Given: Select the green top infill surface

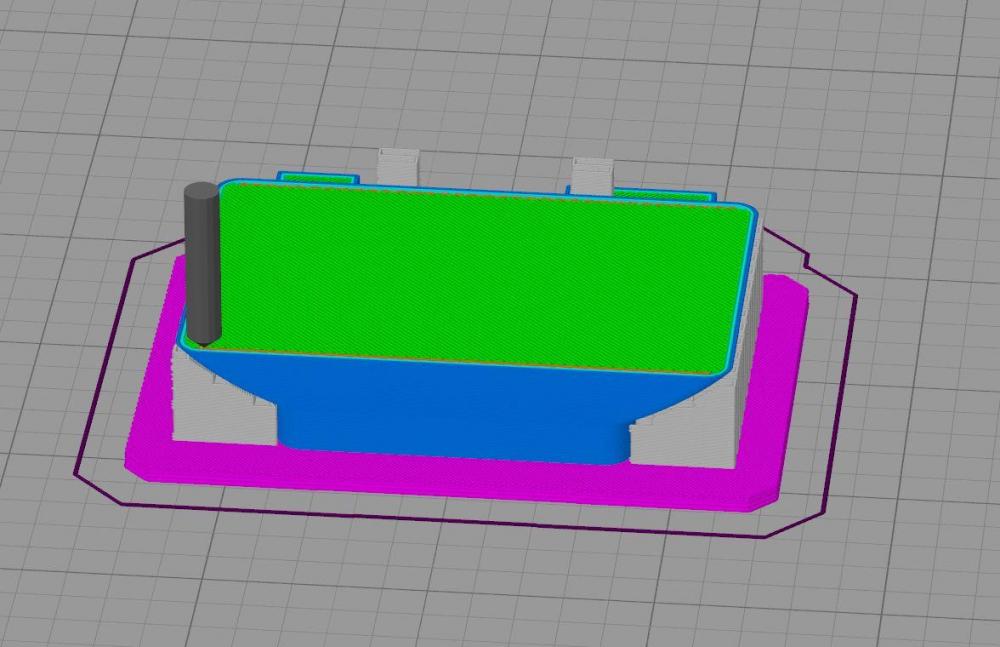Looking at the screenshot, I should click(x=472, y=279).
